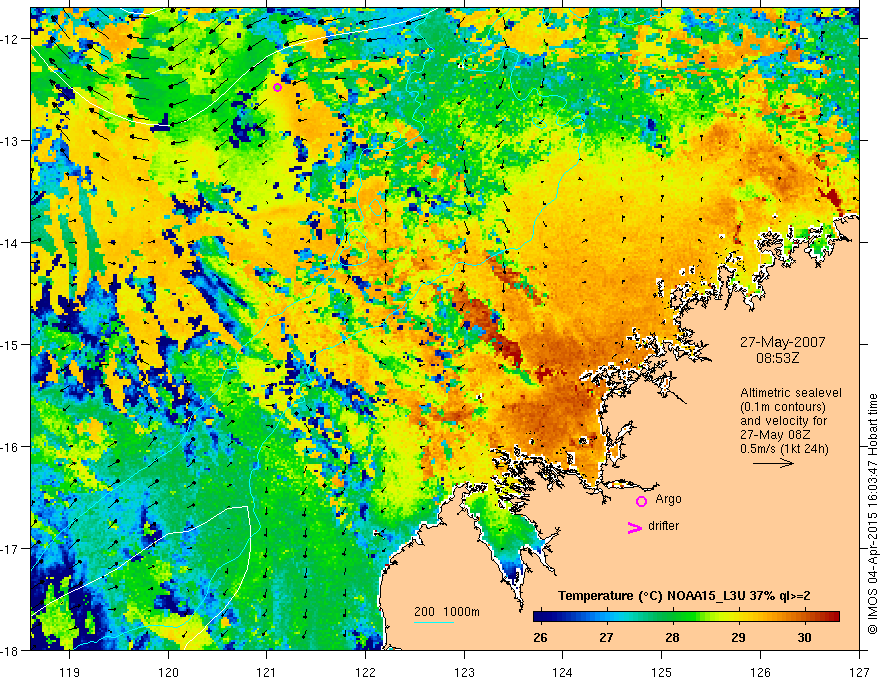880x680 pixels.
Task: Click the magenta Argo circle symbol in the legend
Action: coord(641,501)
